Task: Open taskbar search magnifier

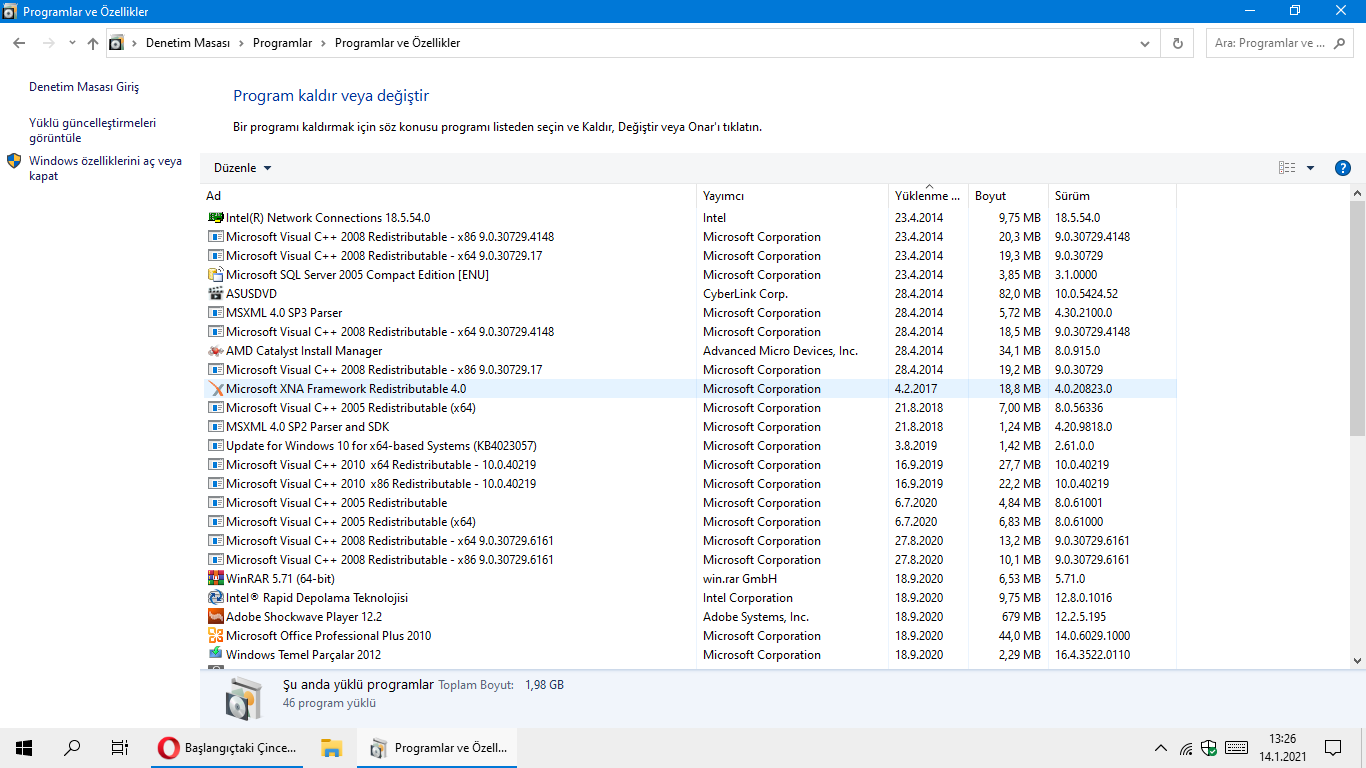Action: [x=72, y=747]
